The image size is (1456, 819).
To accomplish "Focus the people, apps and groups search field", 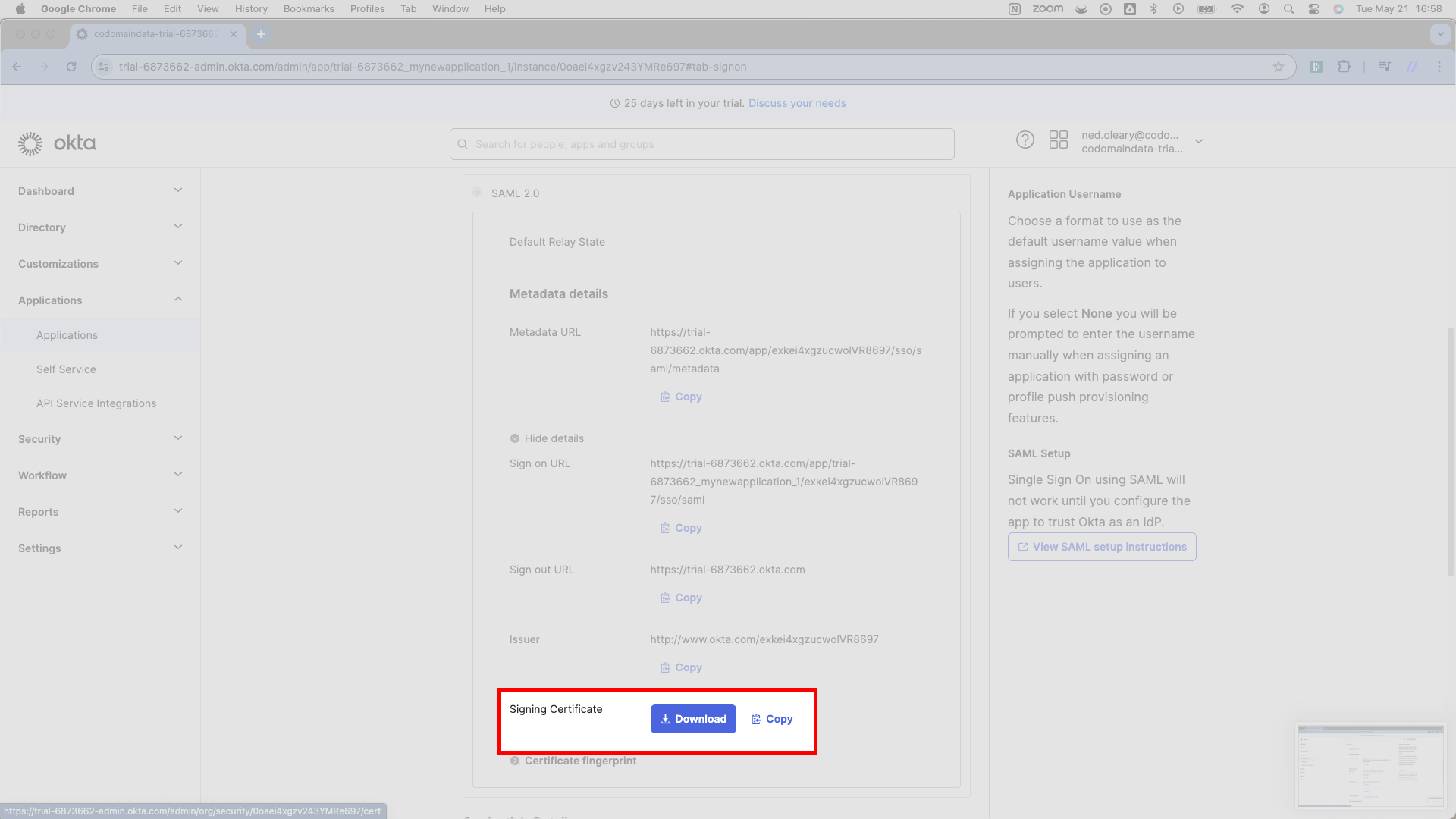I will click(701, 144).
